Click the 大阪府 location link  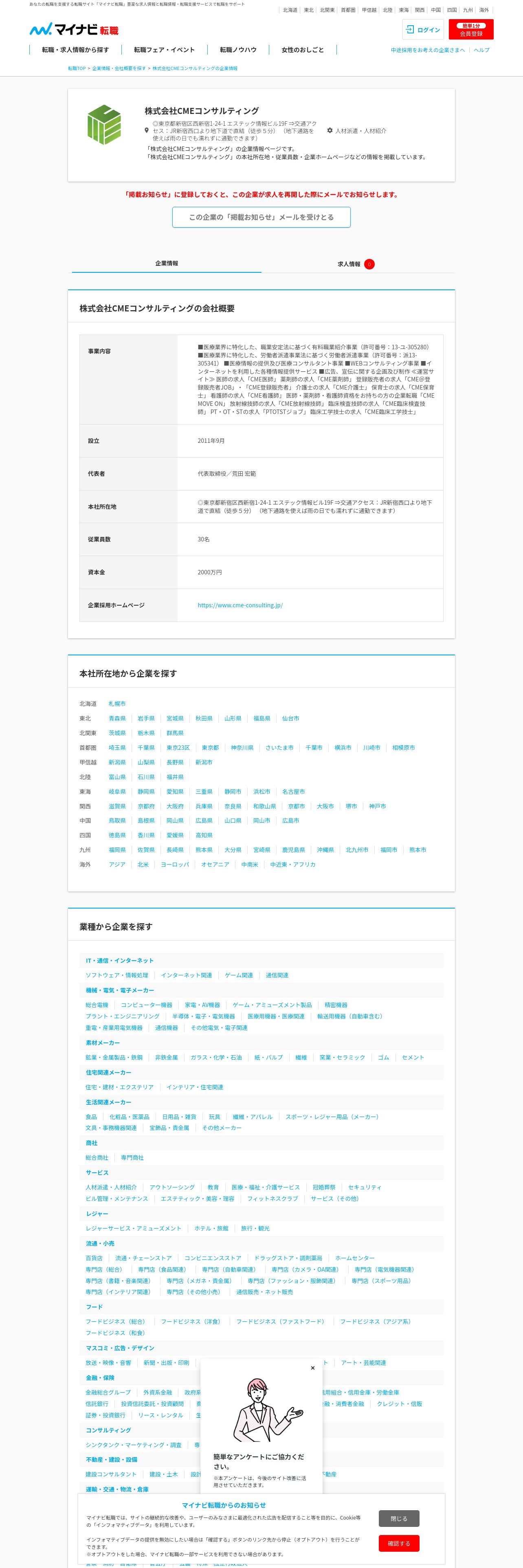click(175, 806)
